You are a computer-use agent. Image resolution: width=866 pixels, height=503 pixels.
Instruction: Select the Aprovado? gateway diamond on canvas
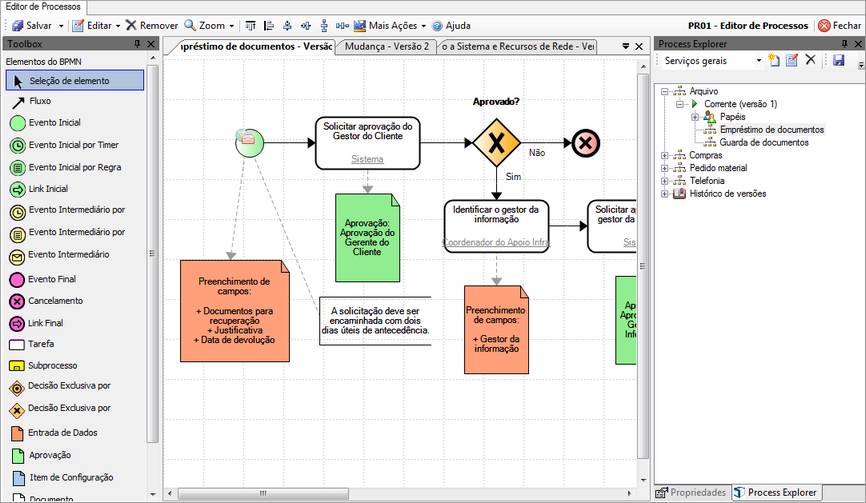click(497, 143)
